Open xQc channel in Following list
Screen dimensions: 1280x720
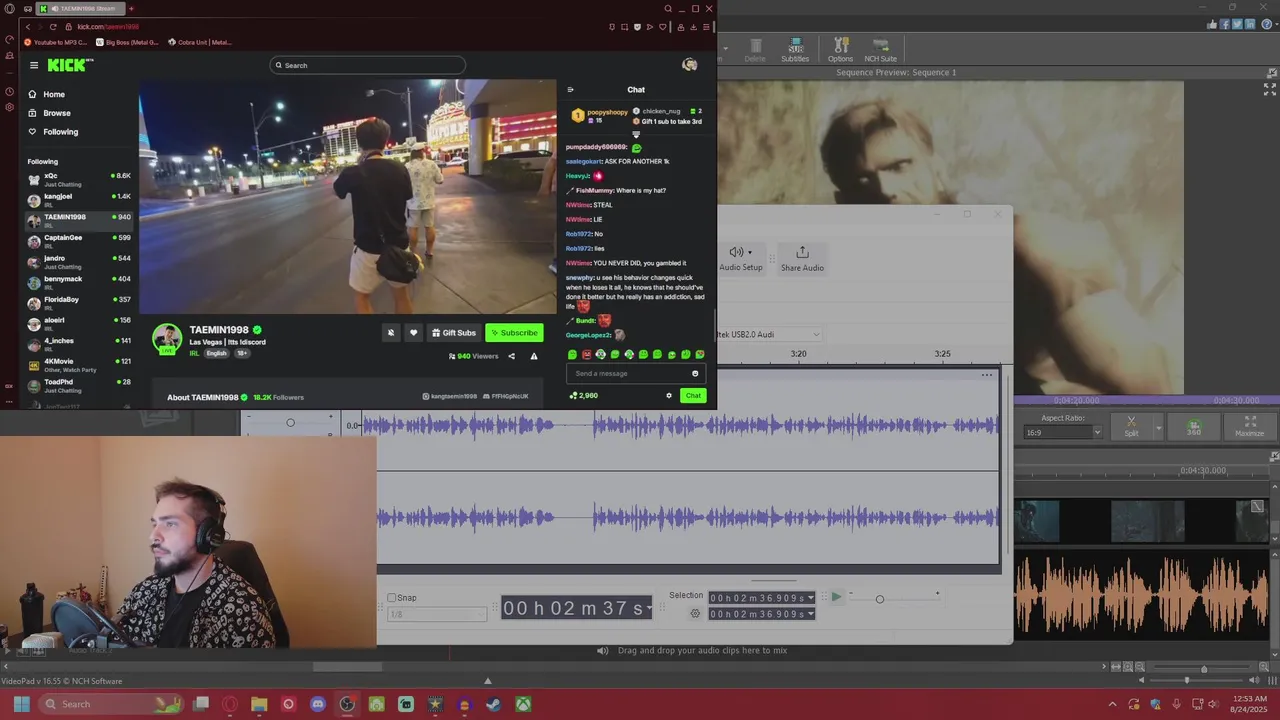pos(79,179)
